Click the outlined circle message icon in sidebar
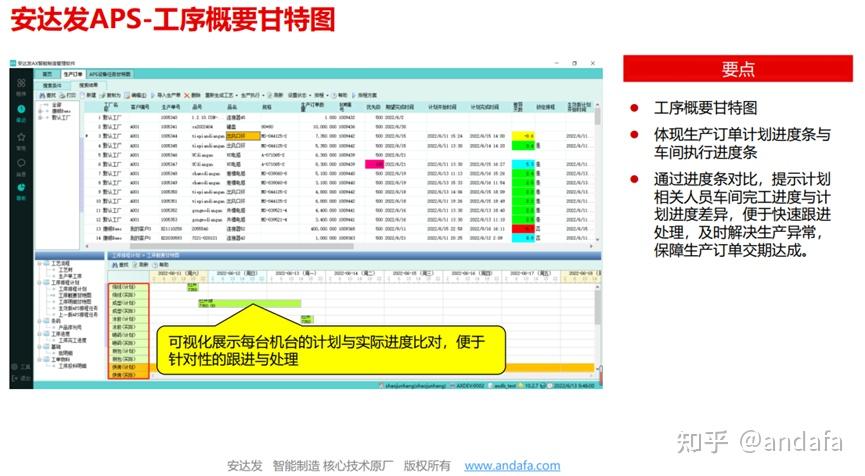Image resolution: width=865 pixels, height=476 pixels. pyautogui.click(x=21, y=163)
